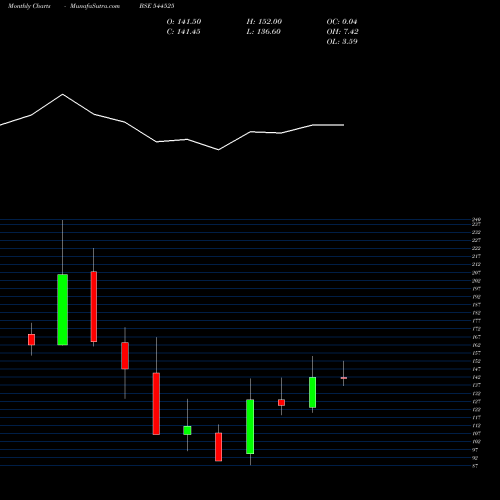Click the red candle body spanning 107 to 142
Screen dimensions: 500x500
156,404
